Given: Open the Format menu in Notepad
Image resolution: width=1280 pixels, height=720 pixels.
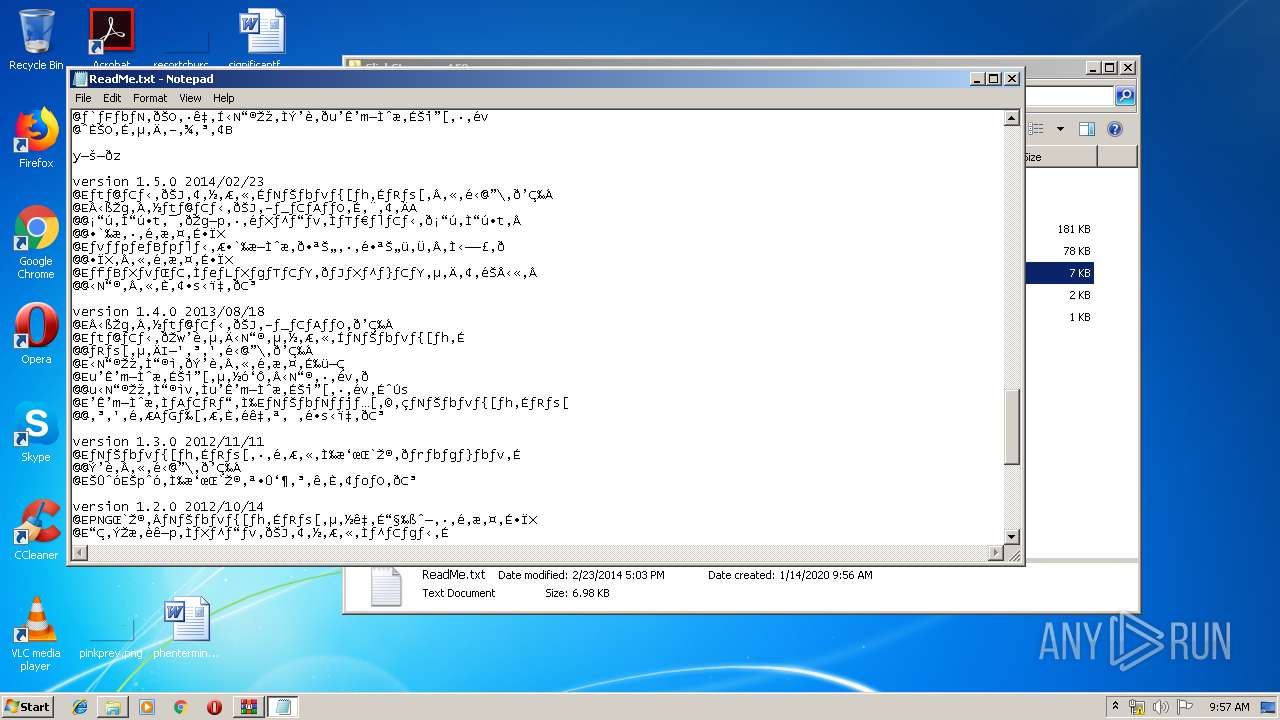Looking at the screenshot, I should [x=150, y=98].
